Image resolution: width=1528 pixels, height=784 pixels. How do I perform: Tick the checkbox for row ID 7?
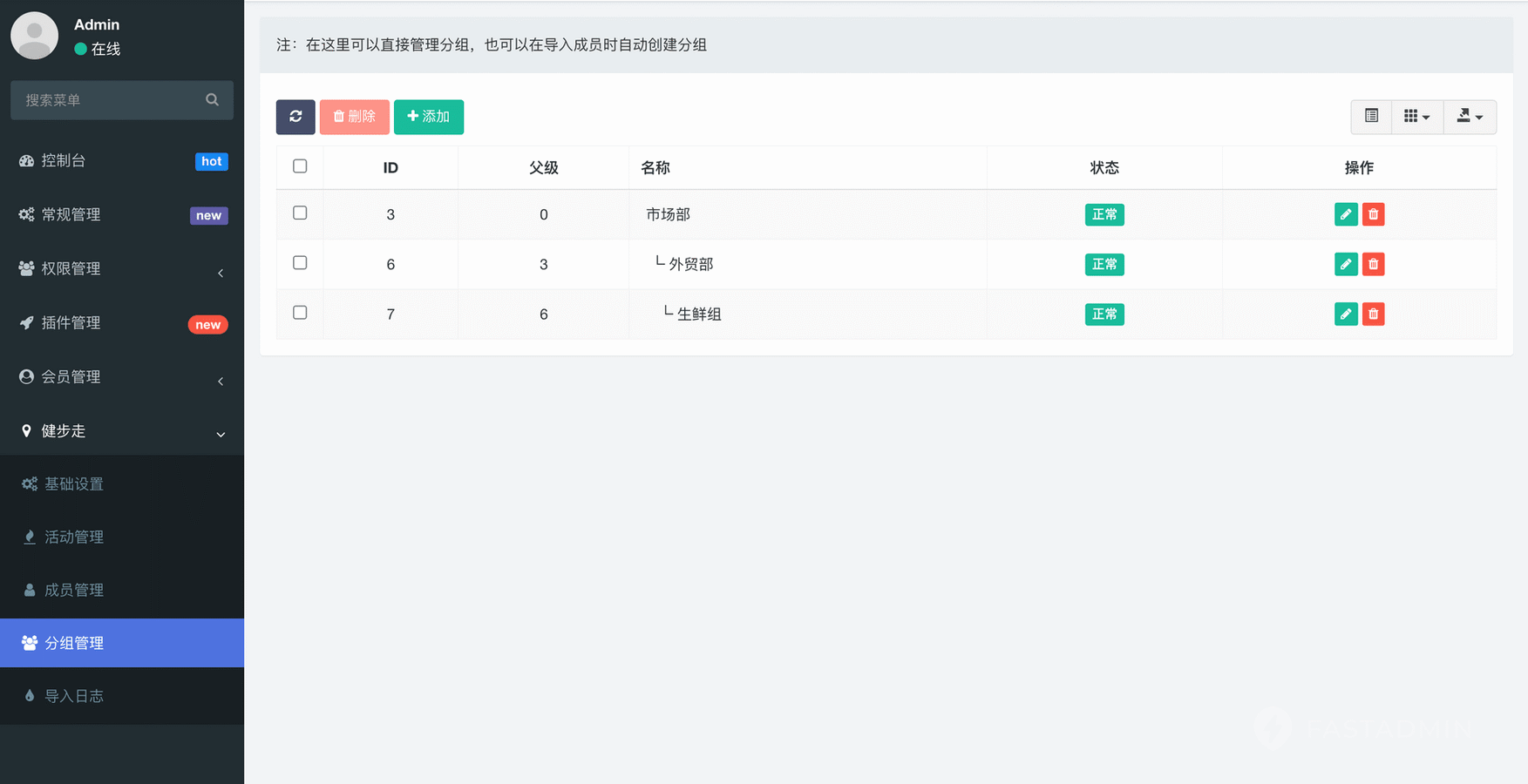click(300, 313)
